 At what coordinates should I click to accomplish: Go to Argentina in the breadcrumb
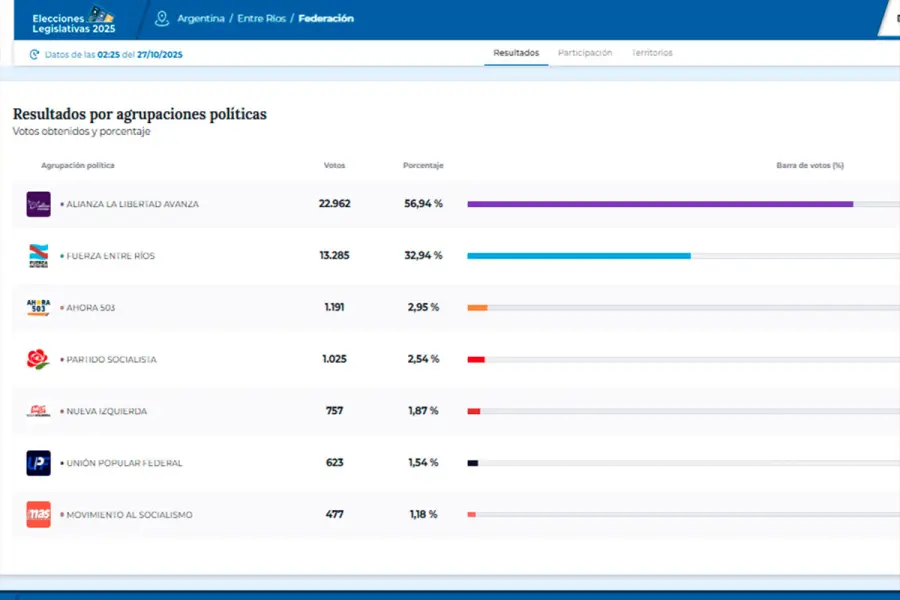pos(201,19)
